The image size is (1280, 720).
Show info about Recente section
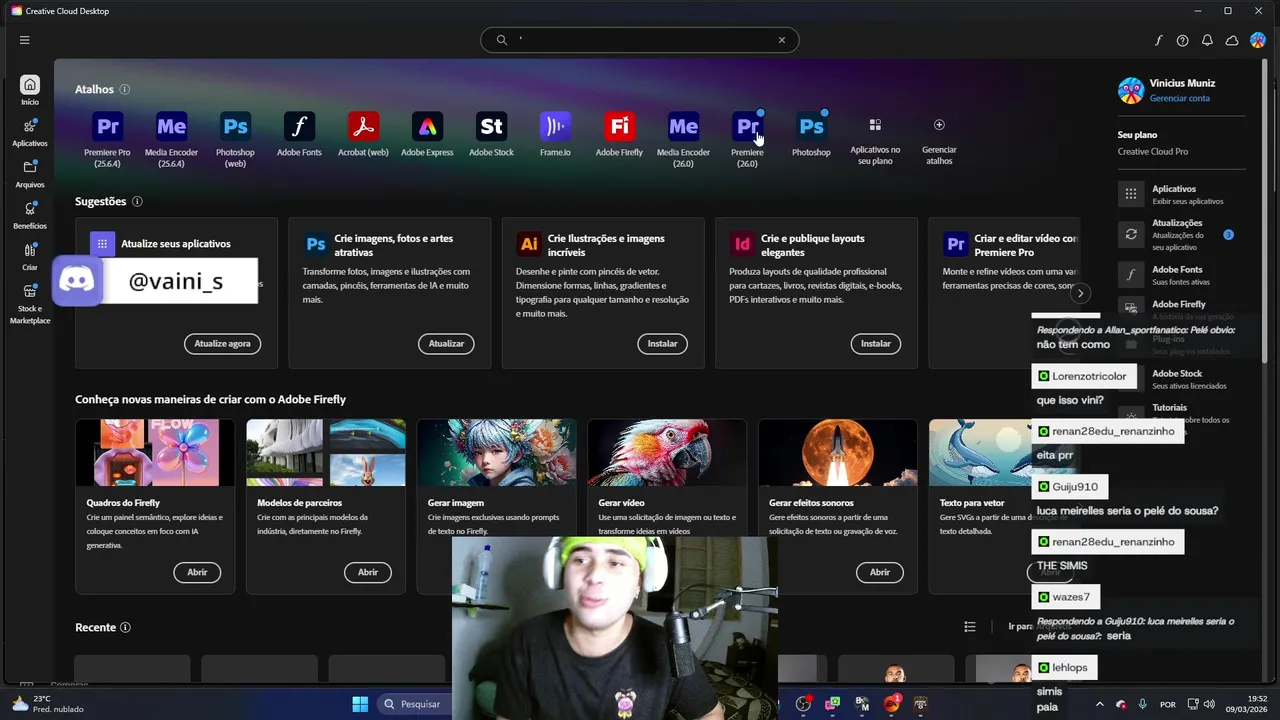125,627
